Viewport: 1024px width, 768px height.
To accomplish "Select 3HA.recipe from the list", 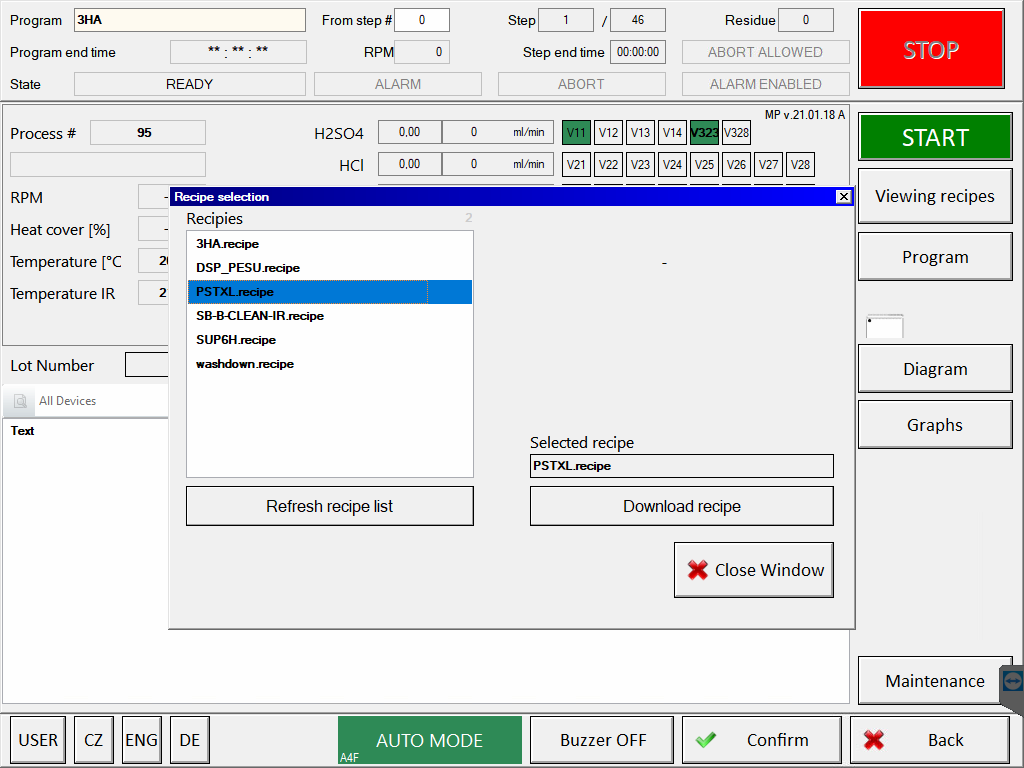I will click(228, 244).
